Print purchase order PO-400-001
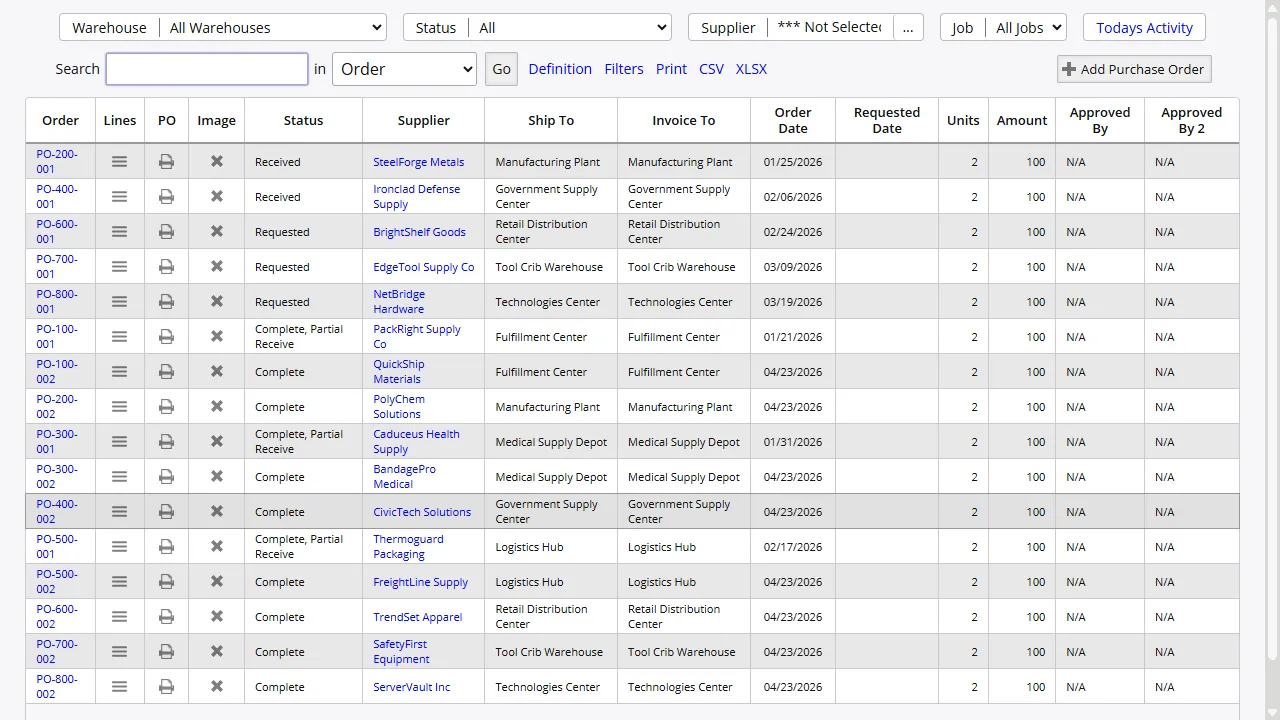This screenshot has width=1280, height=720. [x=166, y=196]
